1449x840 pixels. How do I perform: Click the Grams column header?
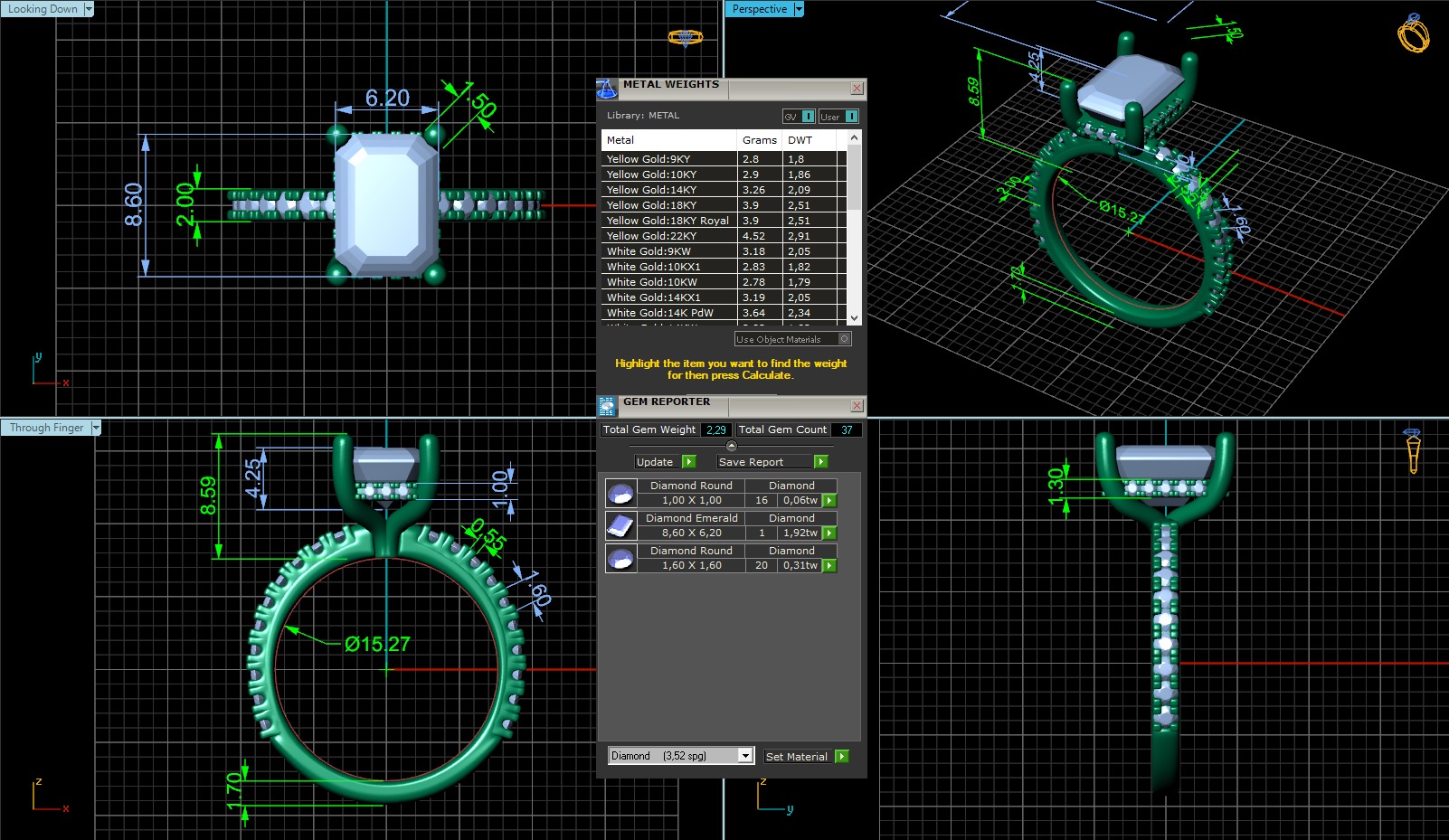point(760,140)
